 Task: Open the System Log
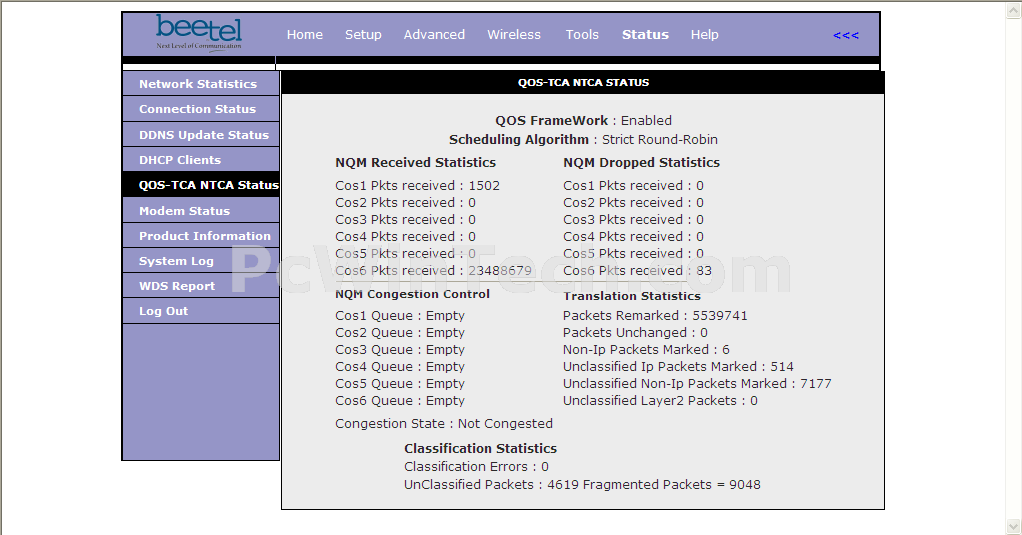pos(201,261)
